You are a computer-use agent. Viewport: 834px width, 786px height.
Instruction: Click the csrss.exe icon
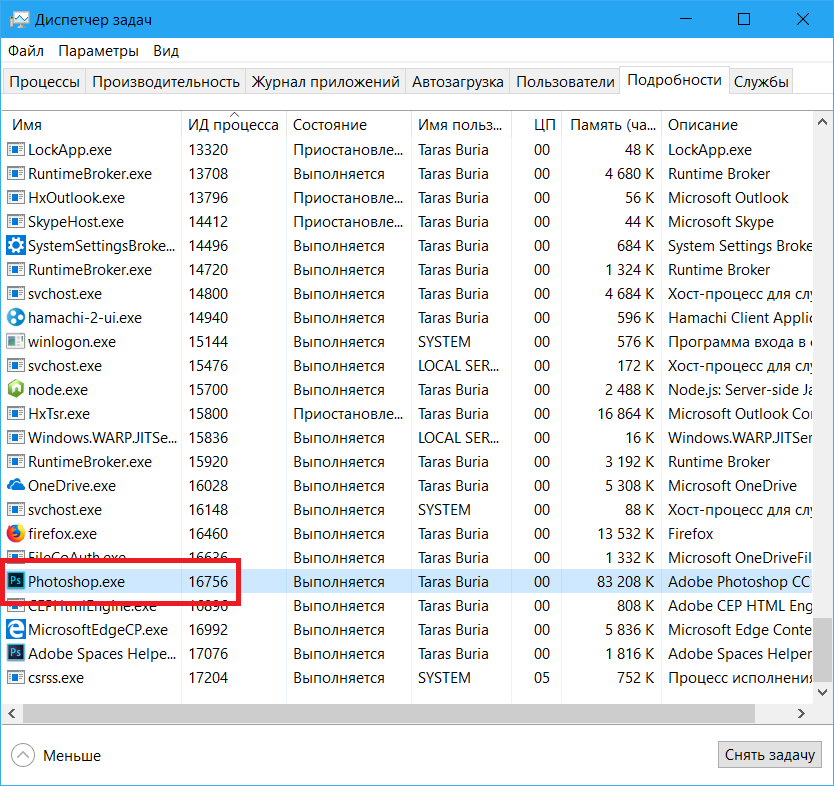point(16,677)
